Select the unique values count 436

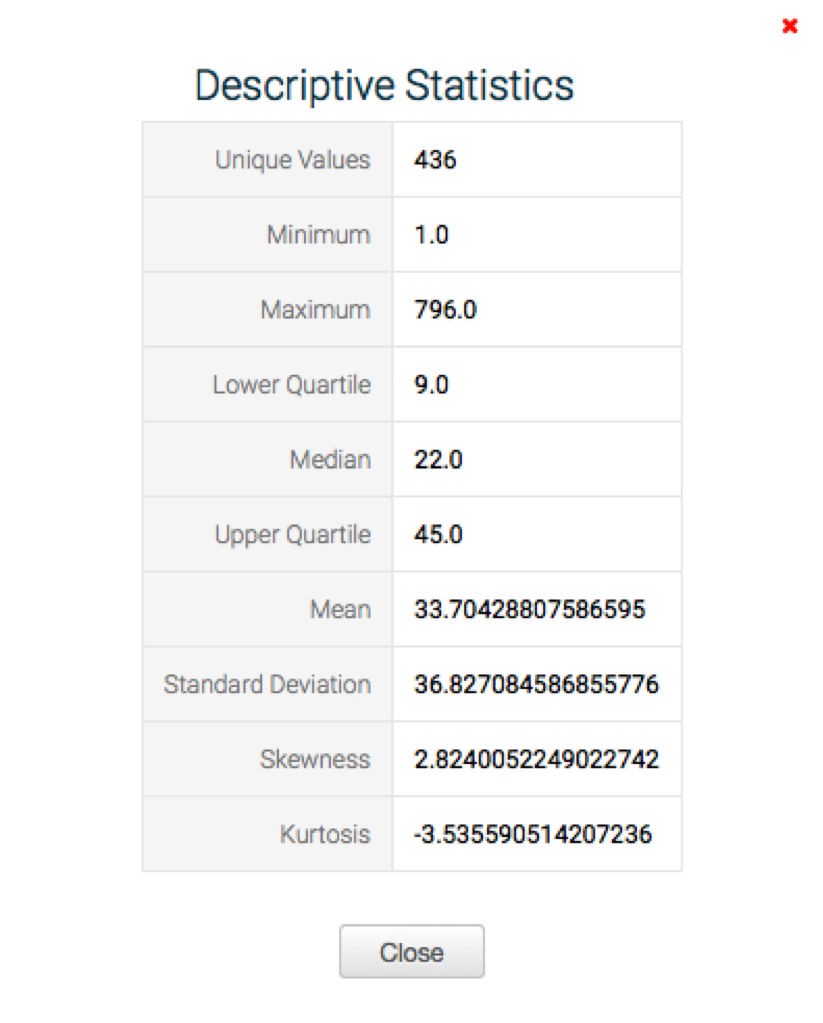pos(435,160)
